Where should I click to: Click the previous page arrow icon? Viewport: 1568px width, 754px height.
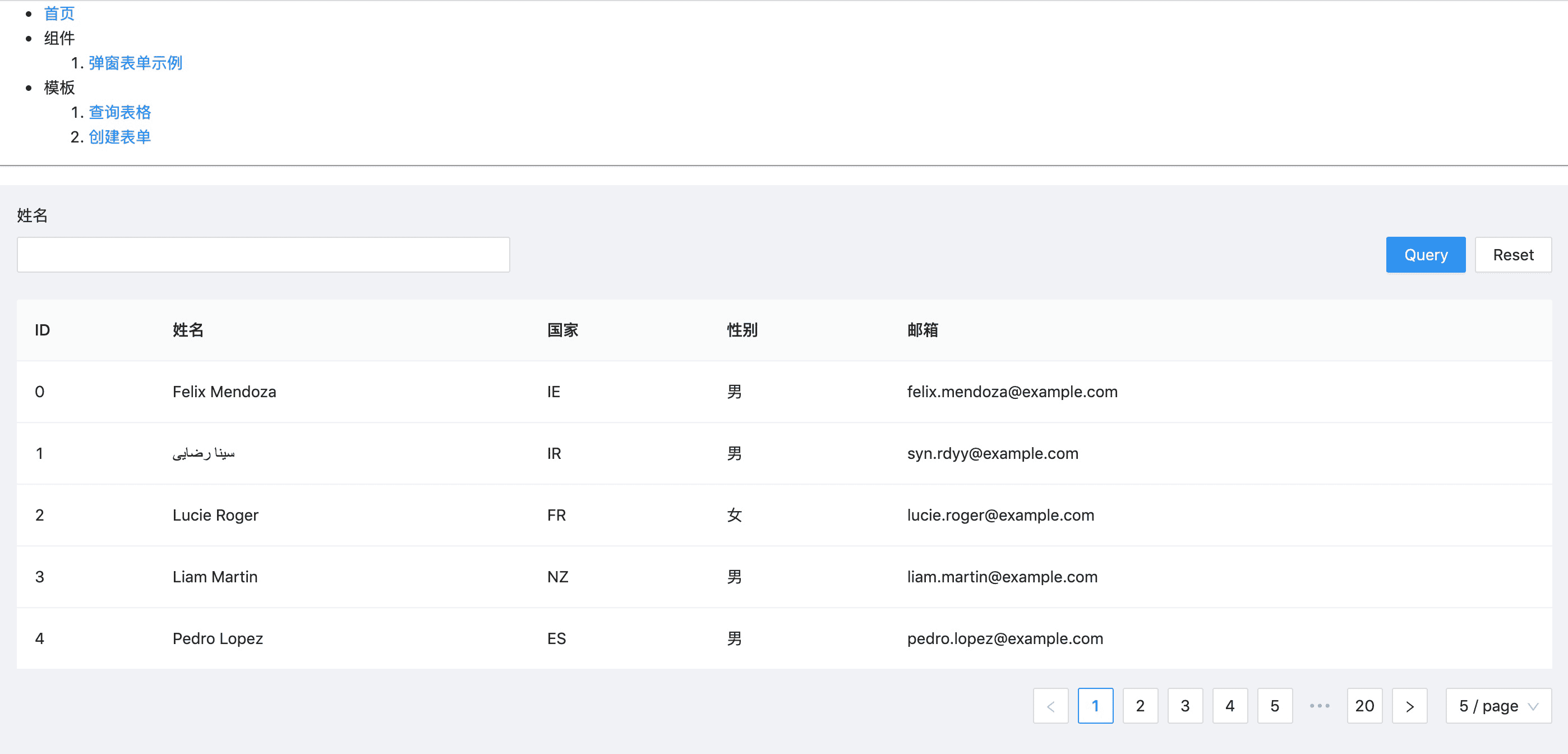click(x=1050, y=706)
